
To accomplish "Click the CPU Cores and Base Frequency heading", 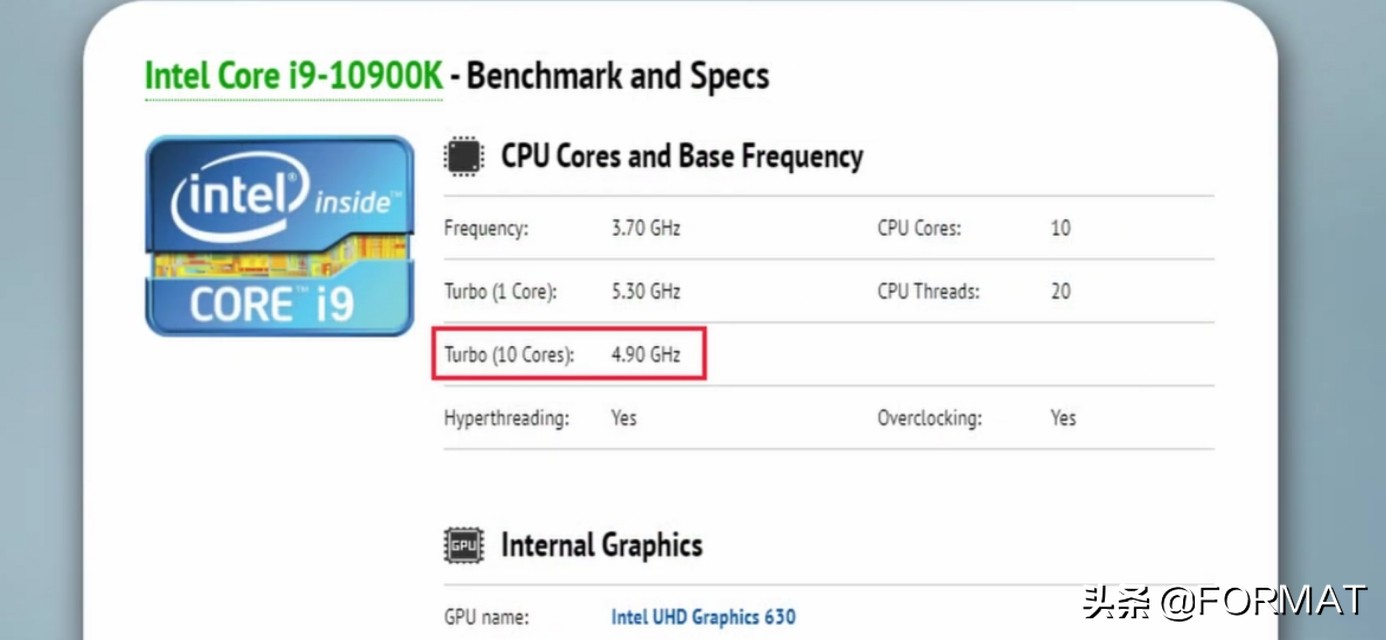I will (x=681, y=157).
